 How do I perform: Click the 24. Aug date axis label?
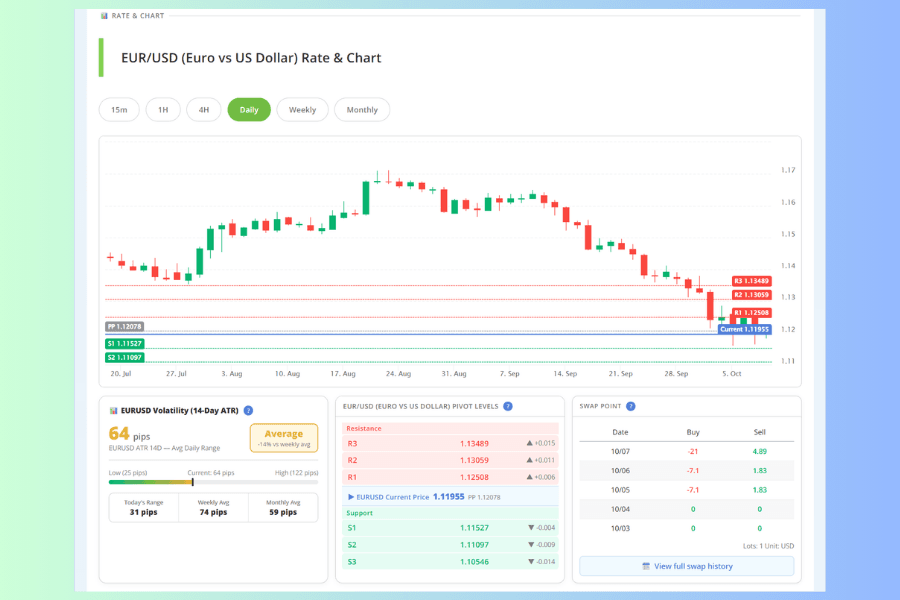[x=398, y=374]
